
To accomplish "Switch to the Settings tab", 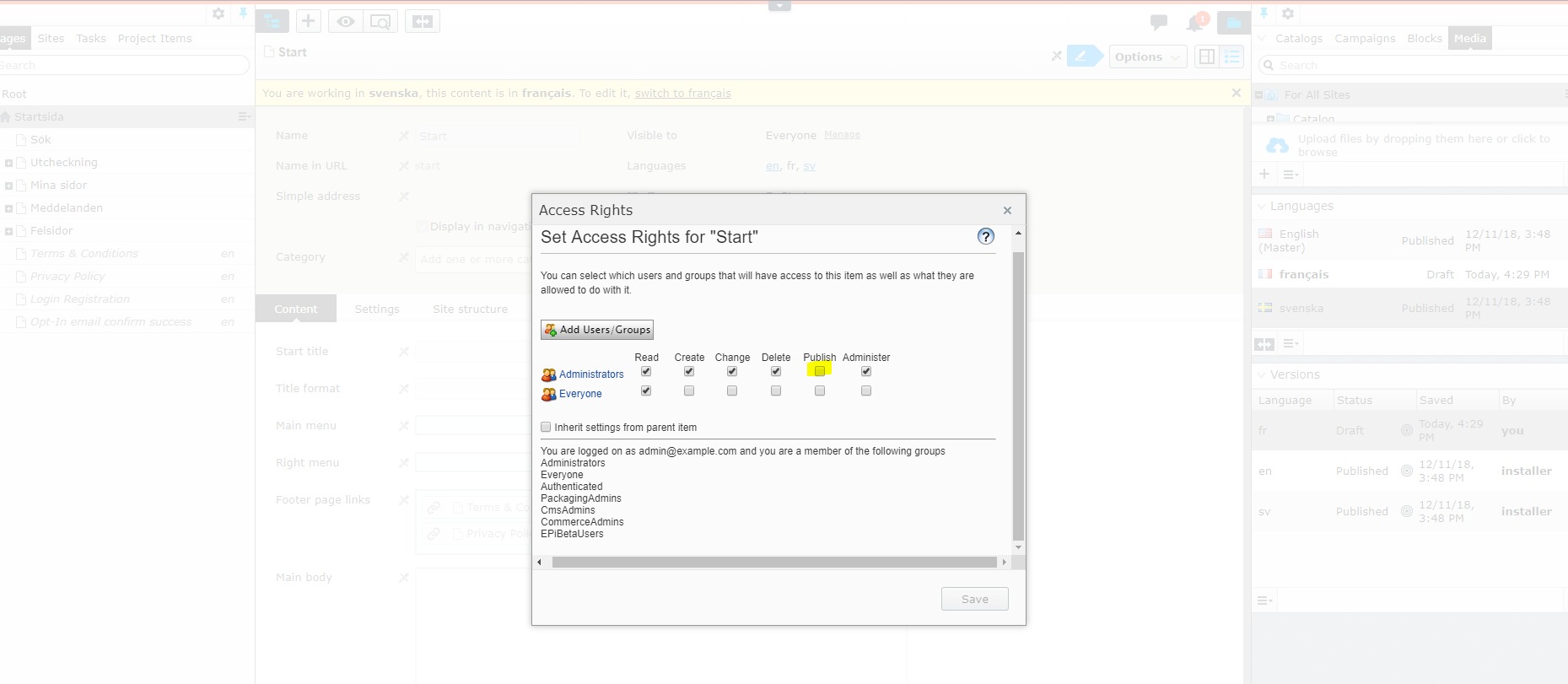I will pyautogui.click(x=377, y=310).
